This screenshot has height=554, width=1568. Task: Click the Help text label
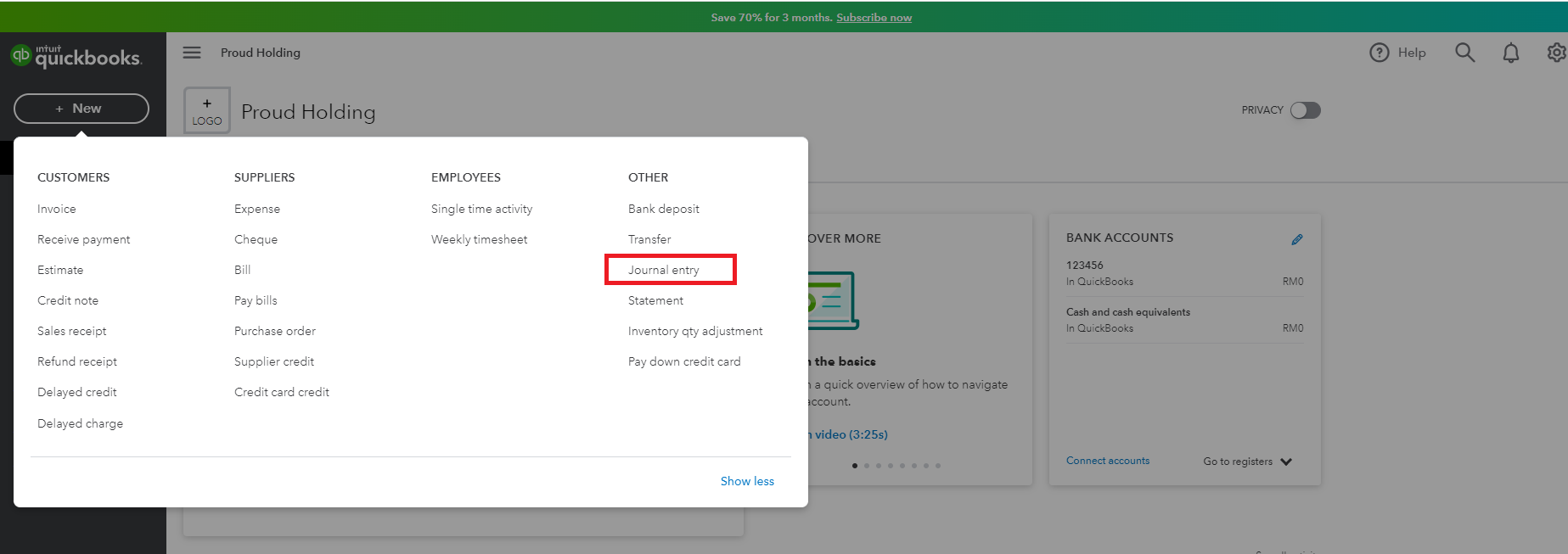coord(1412,53)
